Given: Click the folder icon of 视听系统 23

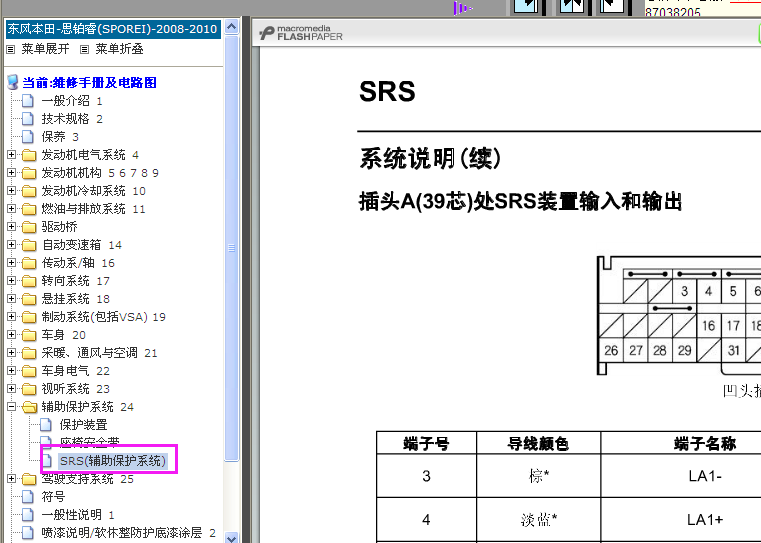Looking at the screenshot, I should pyautogui.click(x=29, y=389).
